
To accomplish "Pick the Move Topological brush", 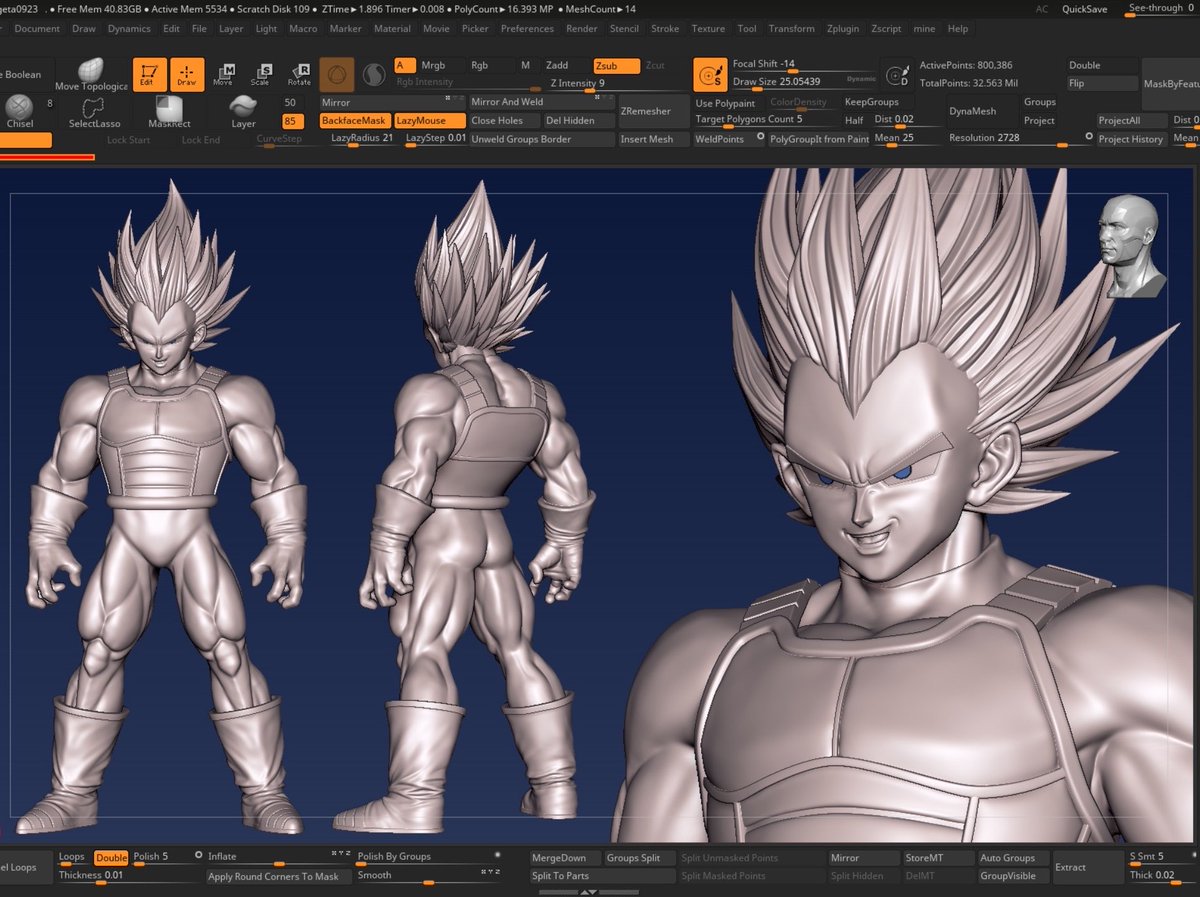I will click(91, 75).
